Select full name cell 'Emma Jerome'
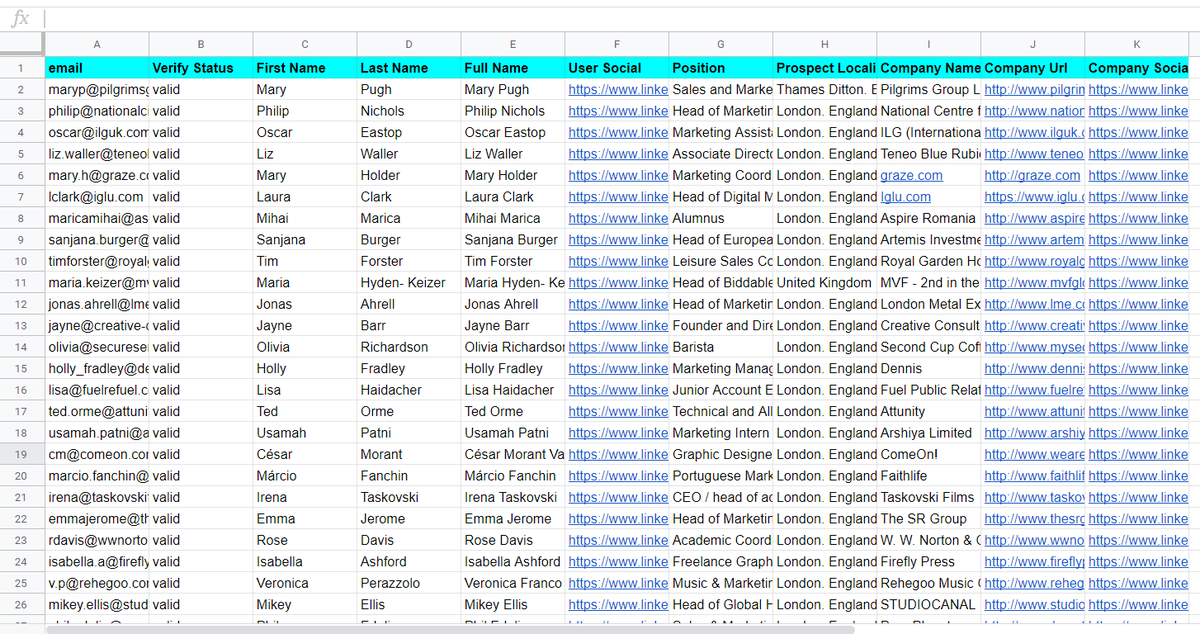 pyautogui.click(x=513, y=519)
